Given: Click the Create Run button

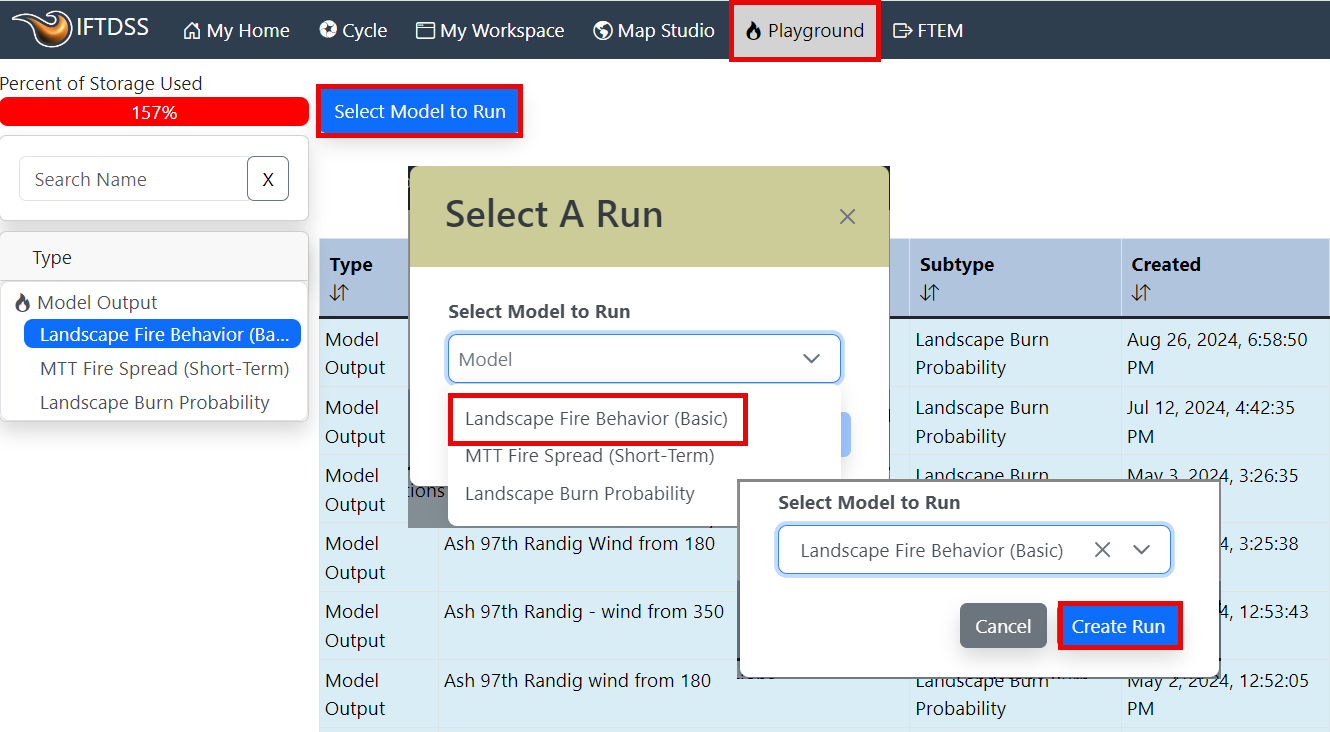Looking at the screenshot, I should pos(1119,626).
